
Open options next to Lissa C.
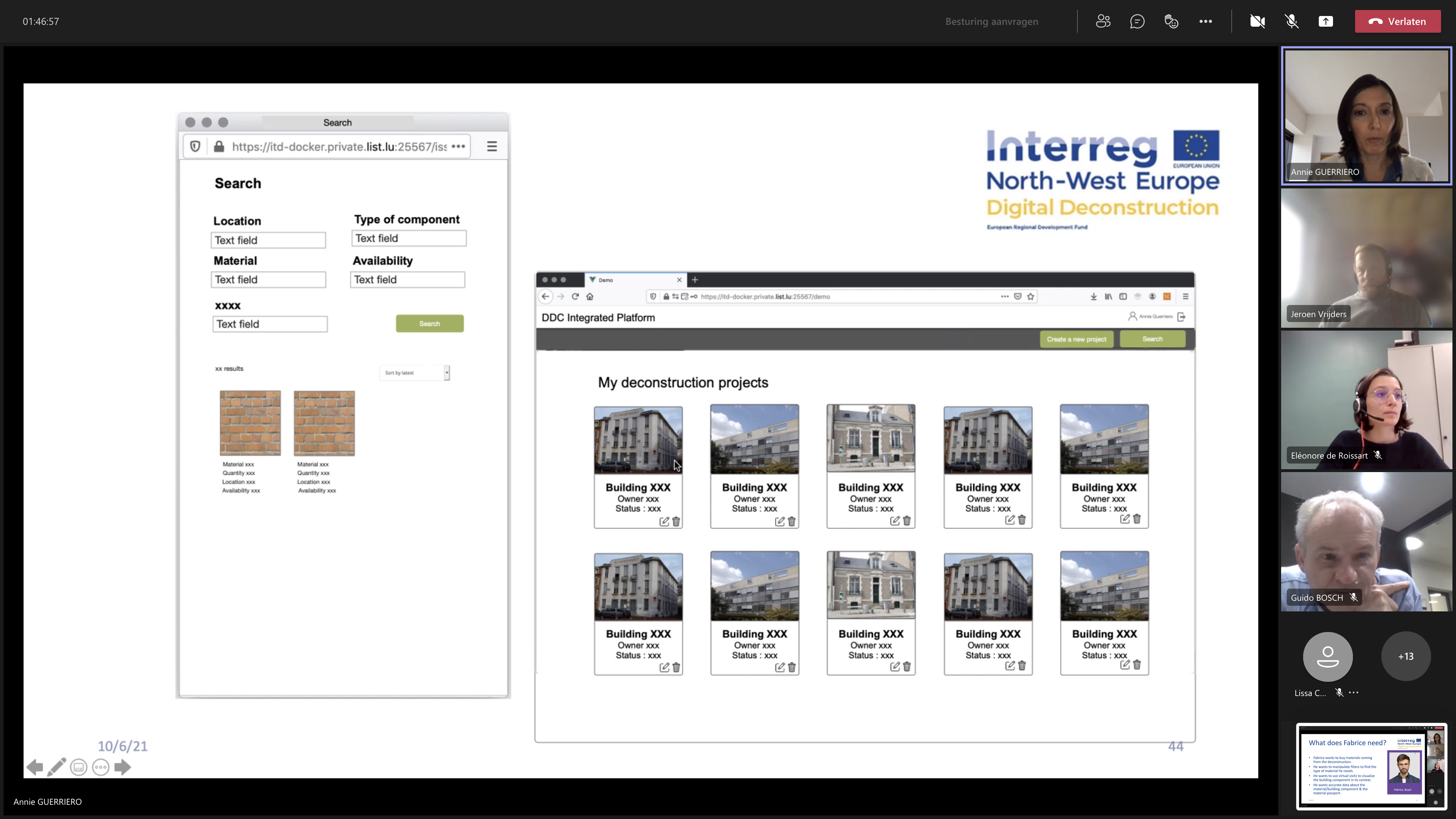click(x=1354, y=692)
